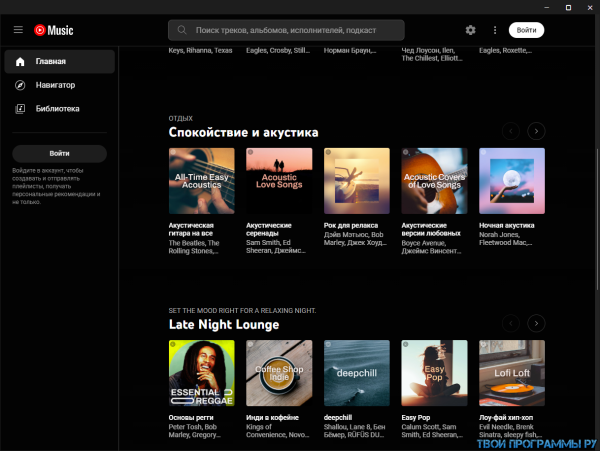Open Coffee Shop Indie playlist cover
Screen dimensions: 600x451
click(279, 373)
